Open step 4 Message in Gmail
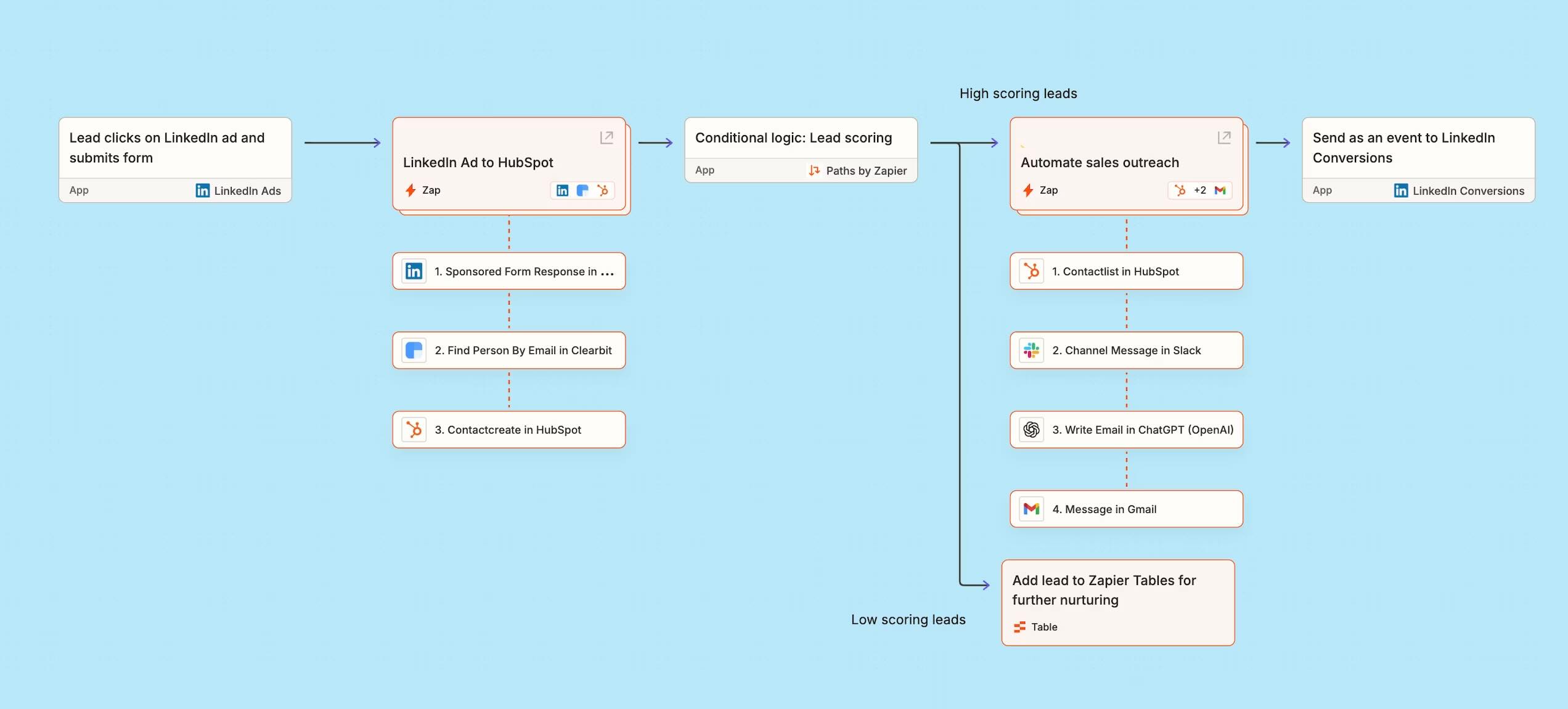The image size is (1568, 709). point(1127,509)
